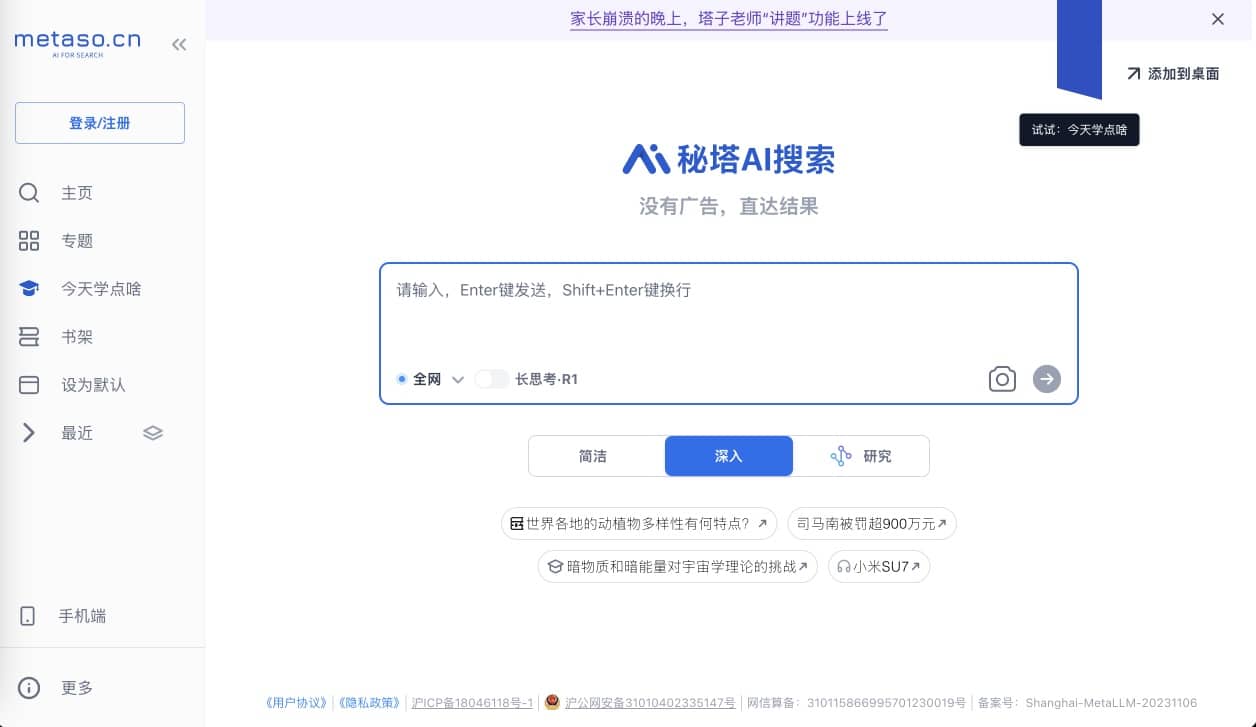This screenshot has width=1256, height=727.
Task: Open 专题 grid icon in sidebar
Action: [x=29, y=241]
